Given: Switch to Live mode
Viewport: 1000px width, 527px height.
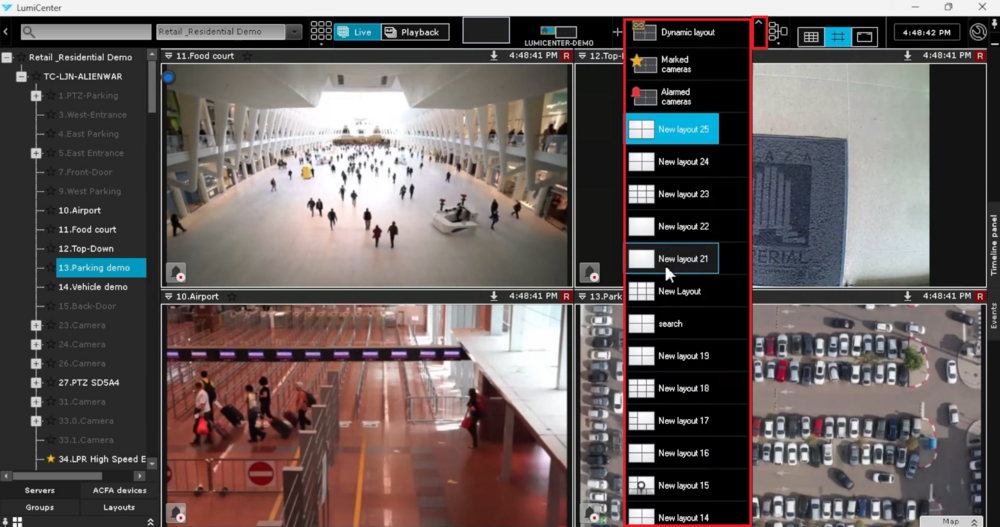Looking at the screenshot, I should (x=354, y=32).
